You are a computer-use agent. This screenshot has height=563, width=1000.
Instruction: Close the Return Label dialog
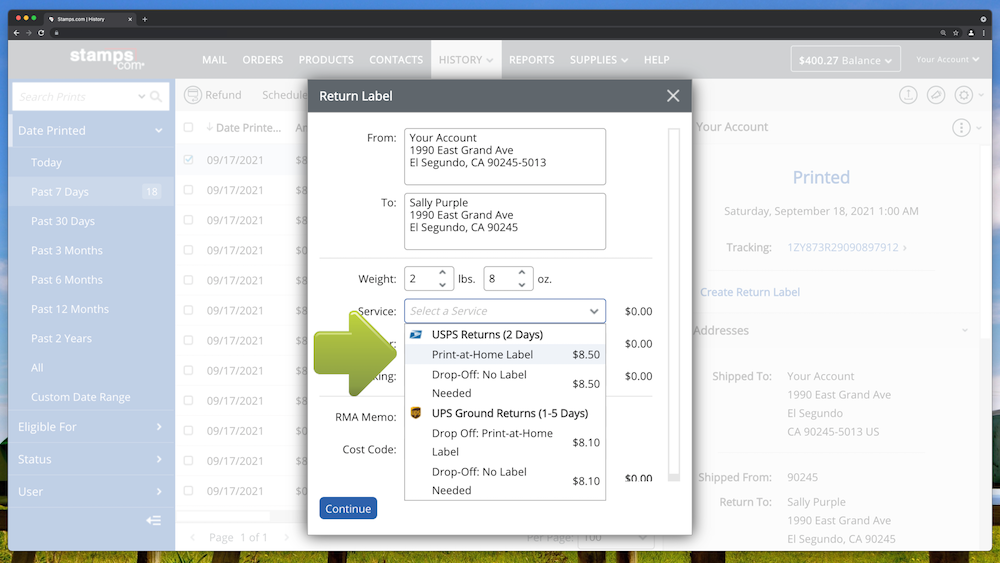[673, 96]
